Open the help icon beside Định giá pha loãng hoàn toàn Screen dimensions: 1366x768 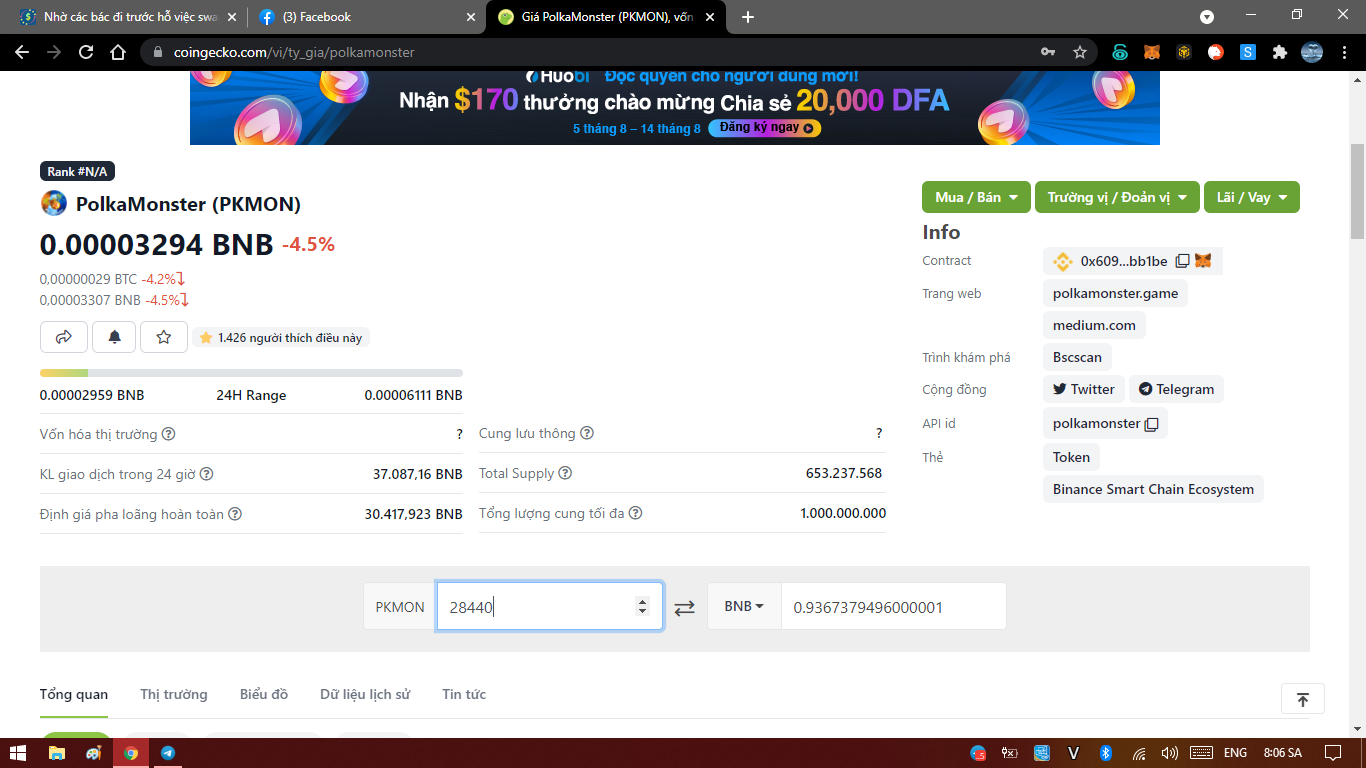234,514
